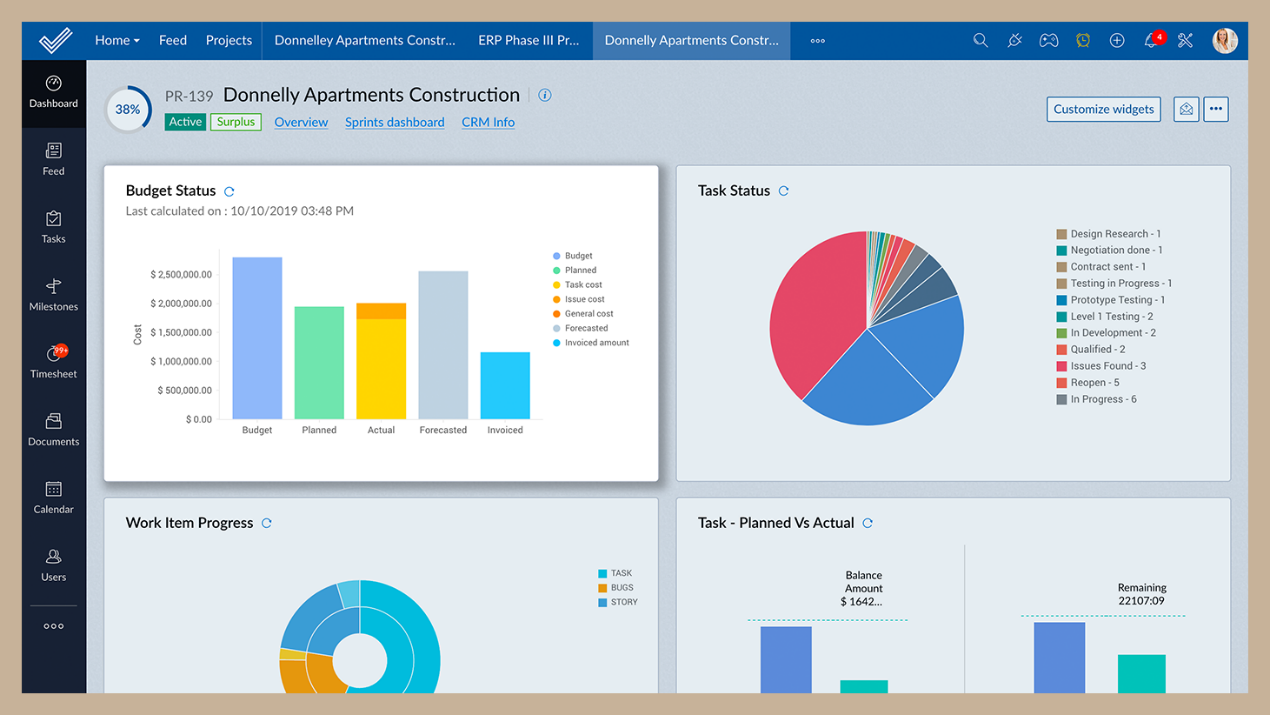Viewport: 1270px width, 715px height.
Task: Open the Timesheet section in the sidebar
Action: 53,361
